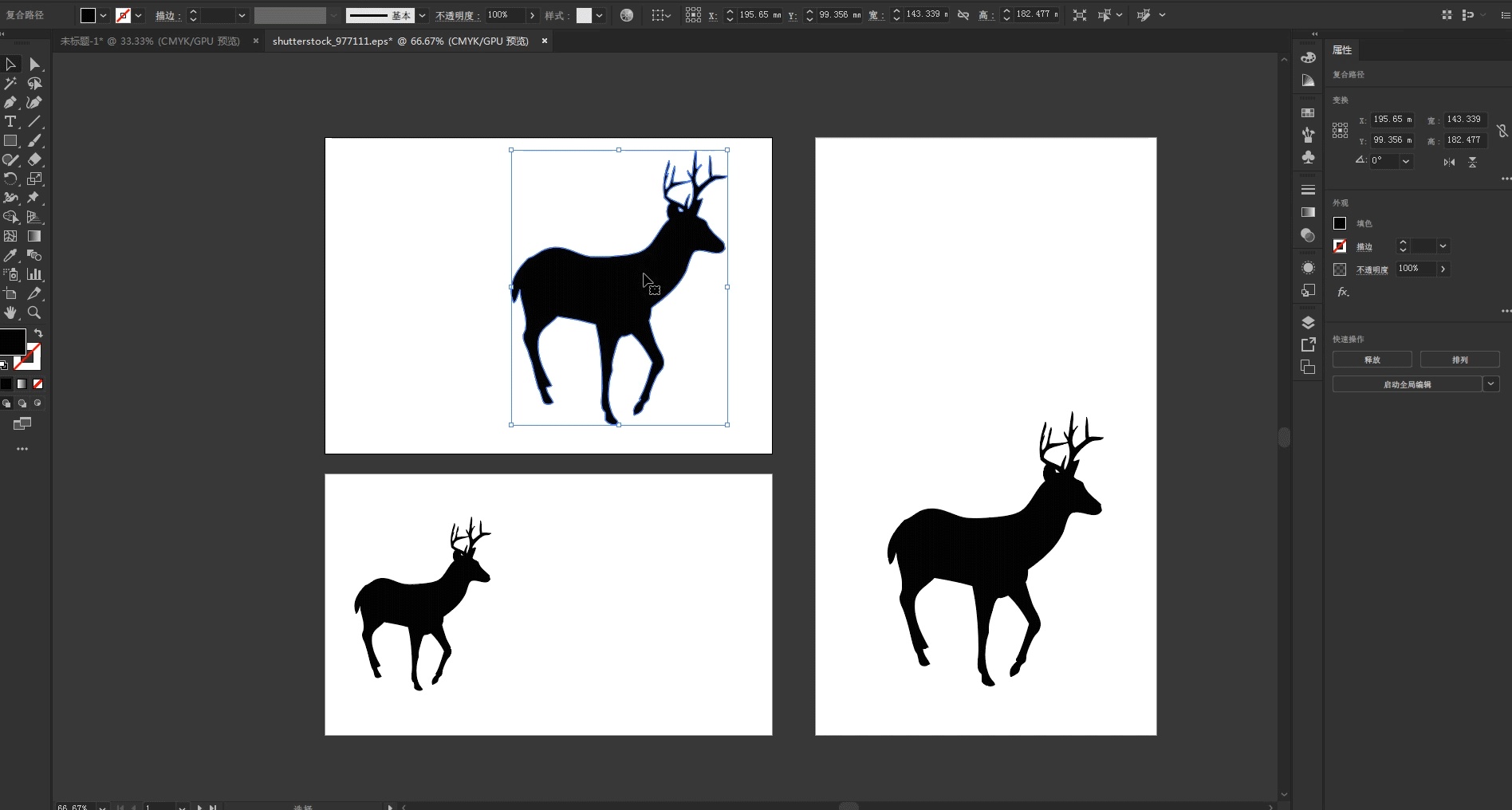This screenshot has width=1512, height=810.
Task: Open the Layers panel icon
Action: coord(1308,323)
